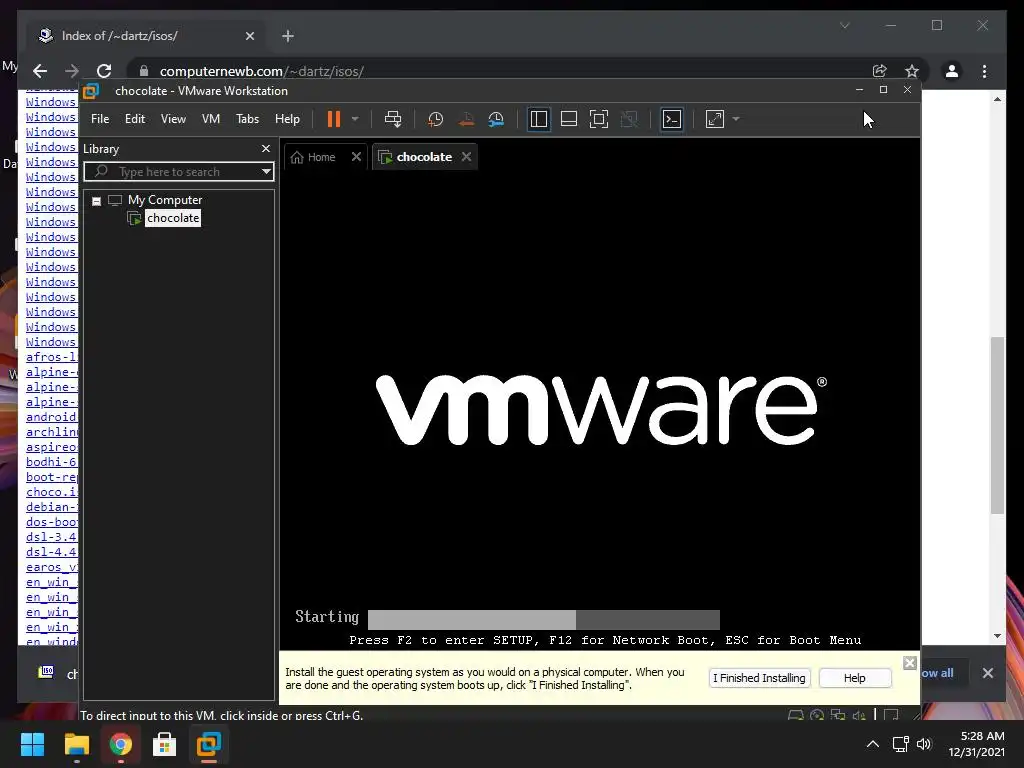Viewport: 1024px width, 768px height.
Task: Open a new Chrome tab
Action: pyautogui.click(x=287, y=36)
